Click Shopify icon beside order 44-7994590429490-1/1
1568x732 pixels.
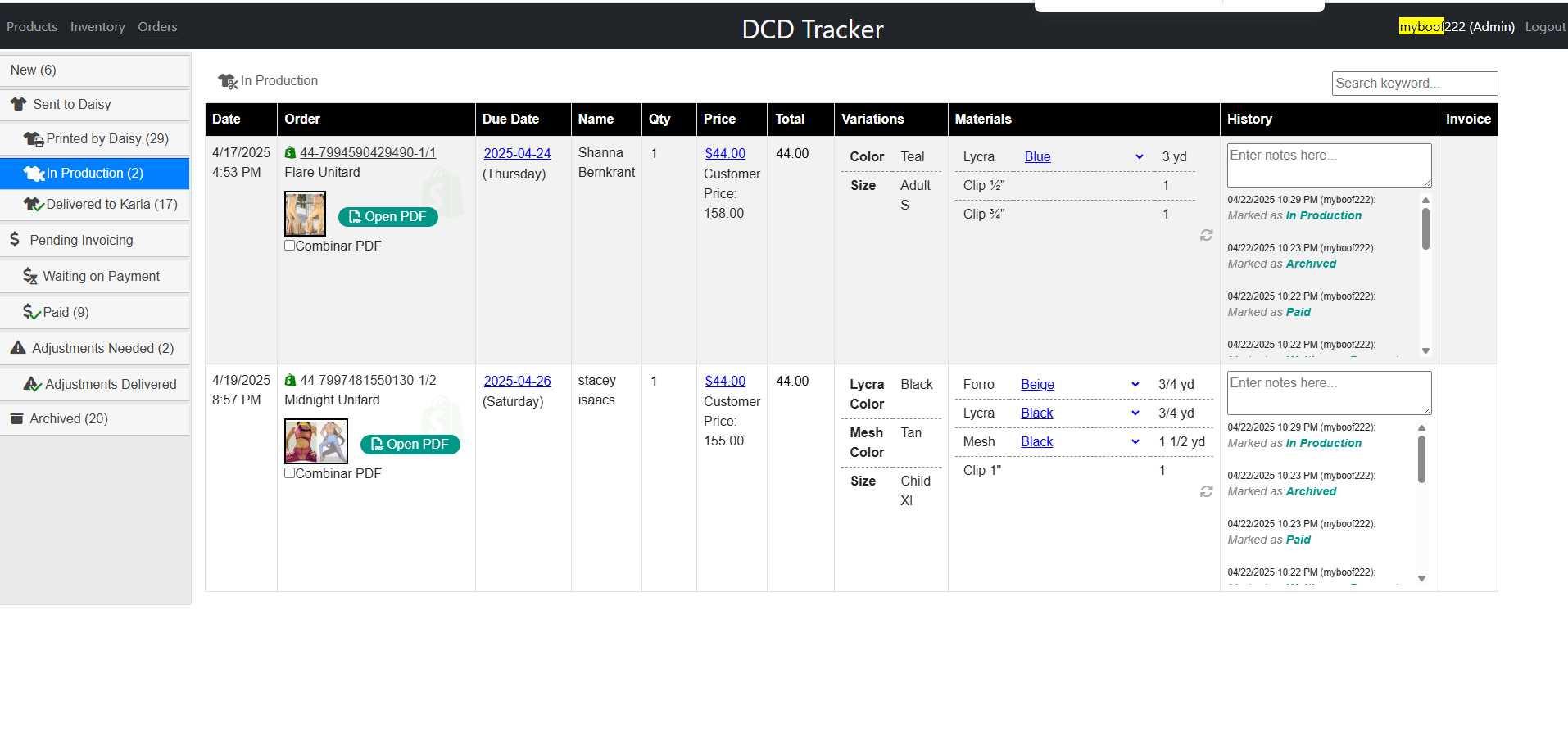(x=290, y=153)
